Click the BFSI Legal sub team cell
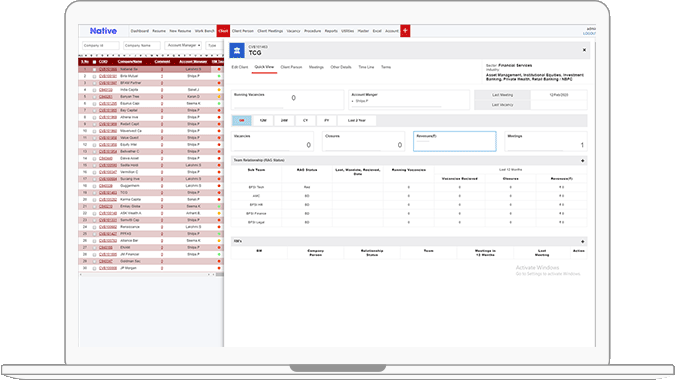 (256, 222)
